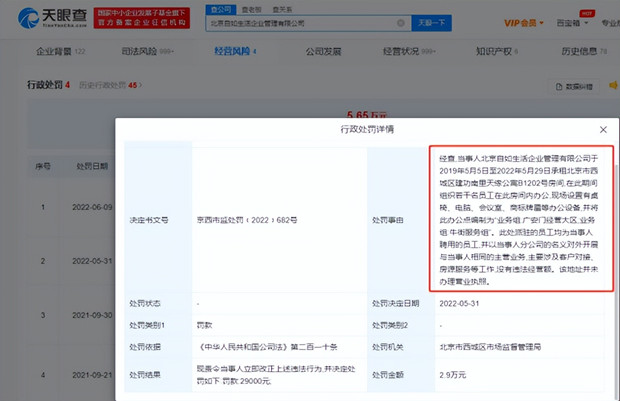
Task: Select penalty row dated 2022-05-31
Action: point(71,261)
